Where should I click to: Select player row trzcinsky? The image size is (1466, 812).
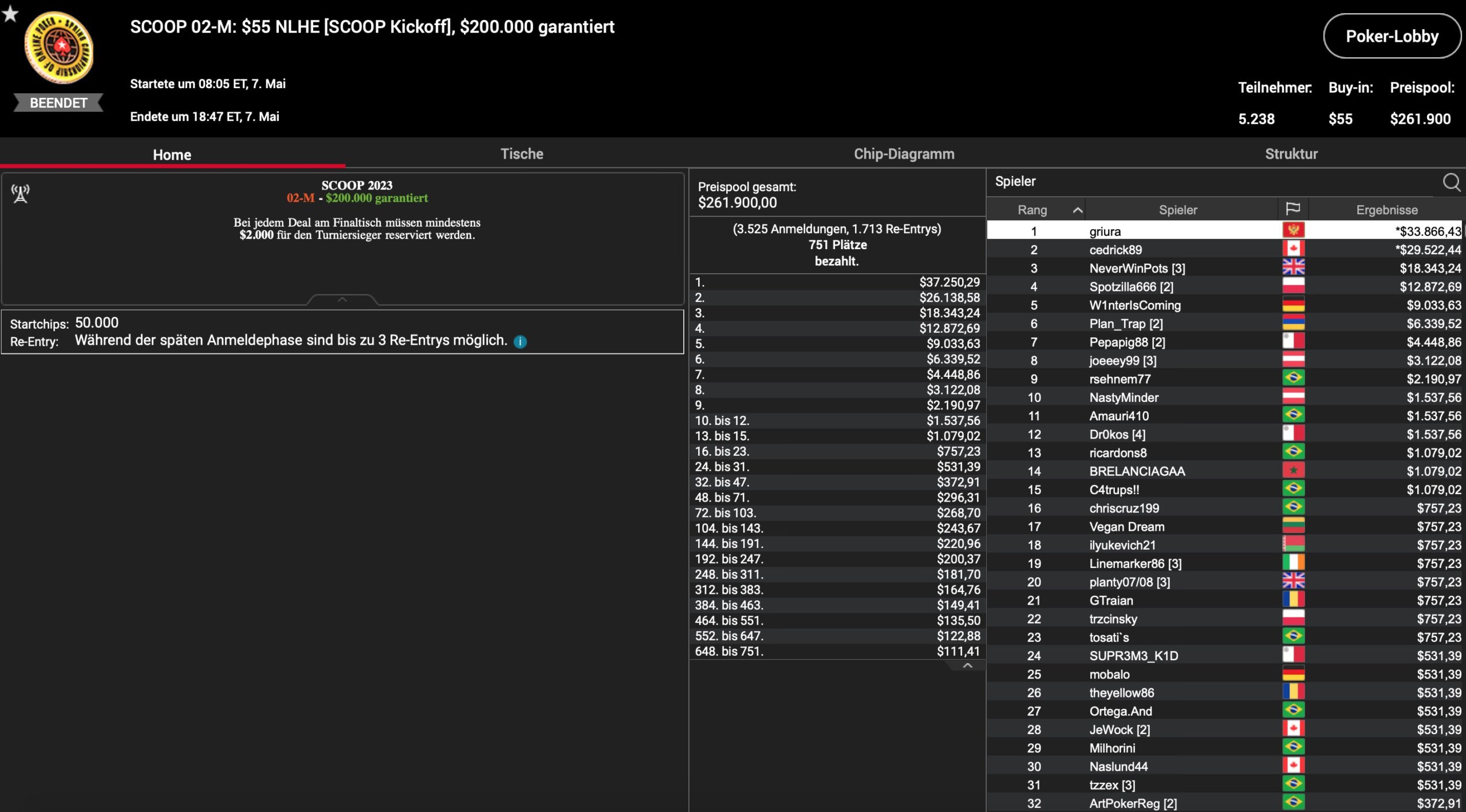pos(1224,618)
